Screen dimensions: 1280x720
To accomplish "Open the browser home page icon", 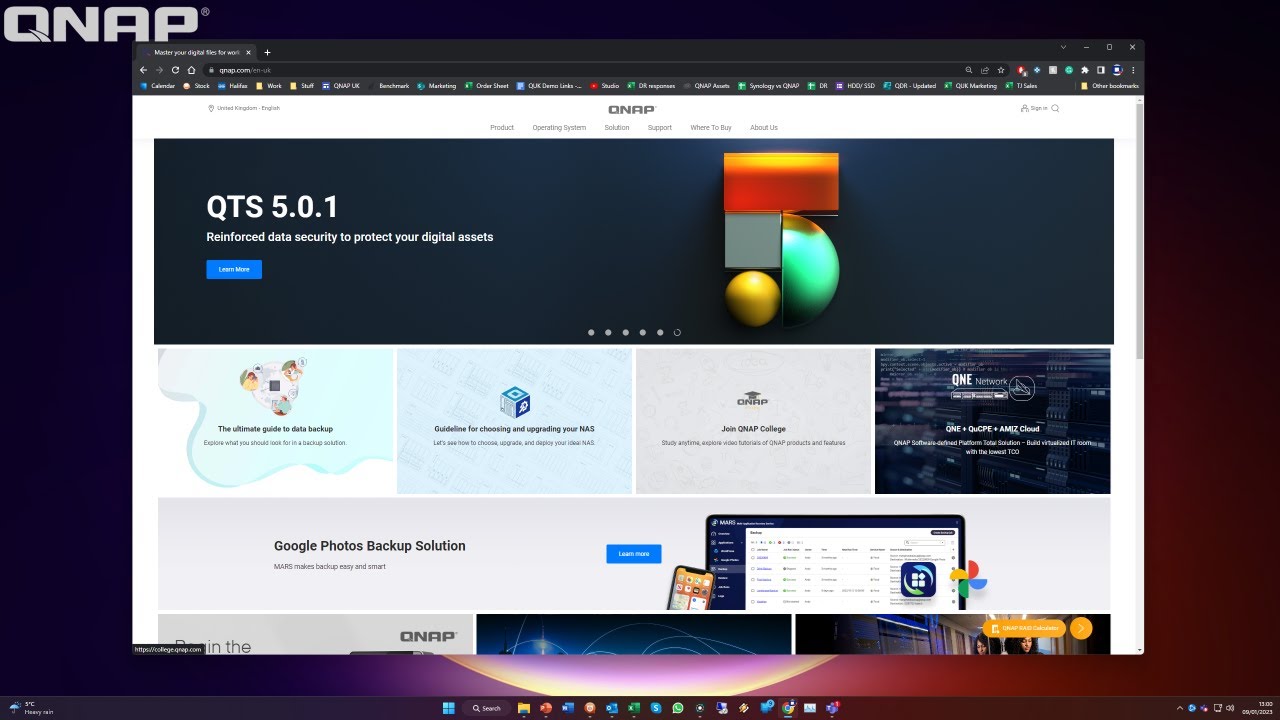I will click(191, 70).
